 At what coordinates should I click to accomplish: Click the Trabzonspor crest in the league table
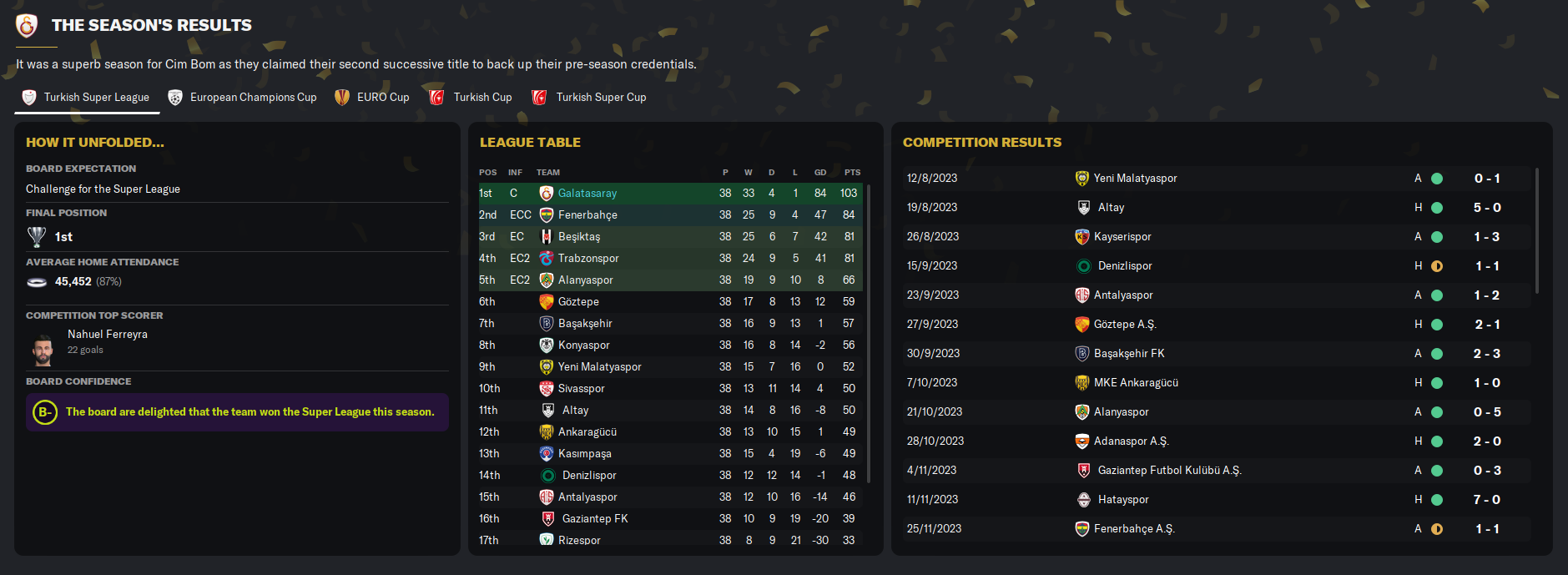click(547, 259)
